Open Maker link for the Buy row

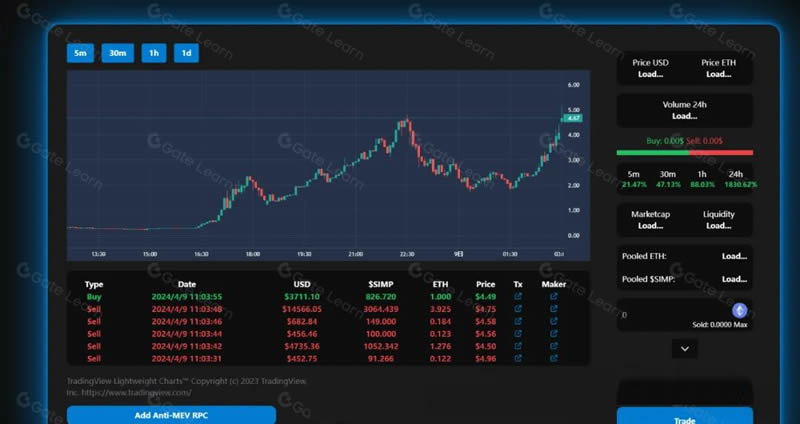[554, 296]
